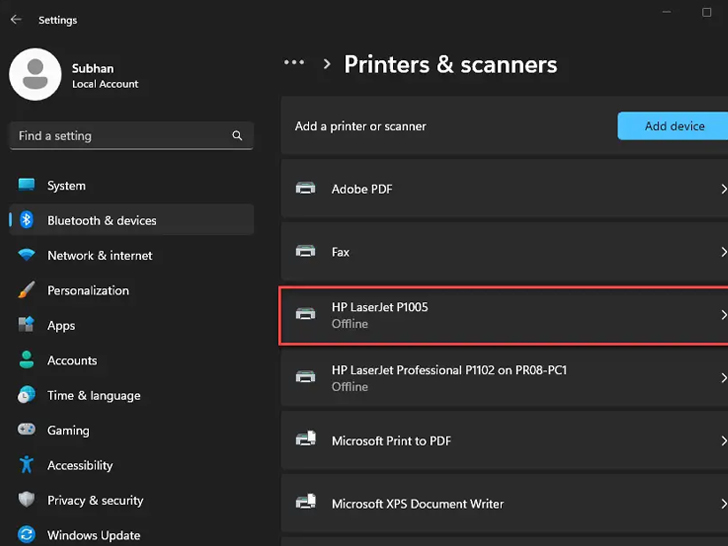
Task: Select HP LaserJet Professional P1102 on PR08-PC1
Action: point(449,370)
